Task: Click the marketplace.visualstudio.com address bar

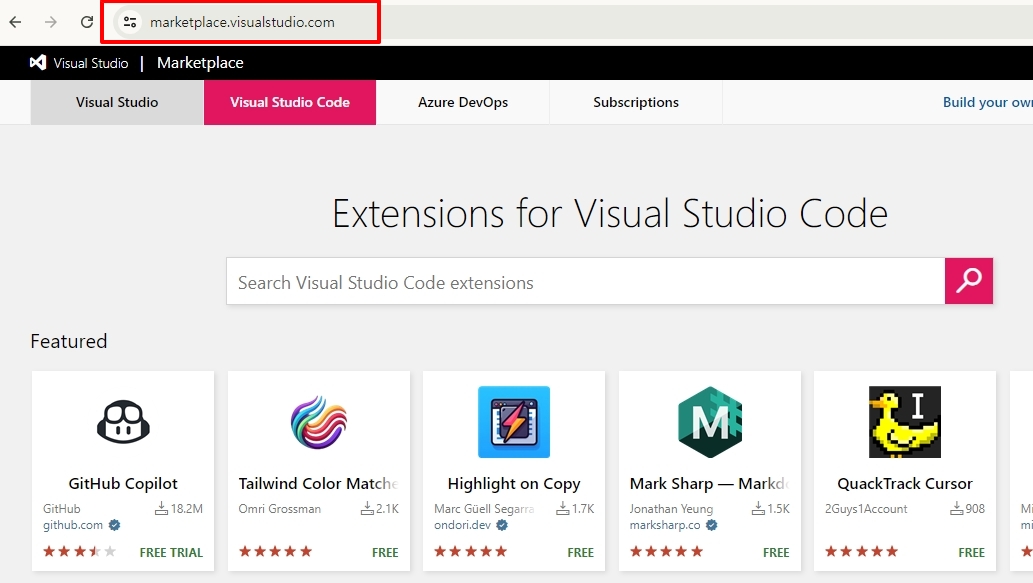Action: (x=241, y=22)
